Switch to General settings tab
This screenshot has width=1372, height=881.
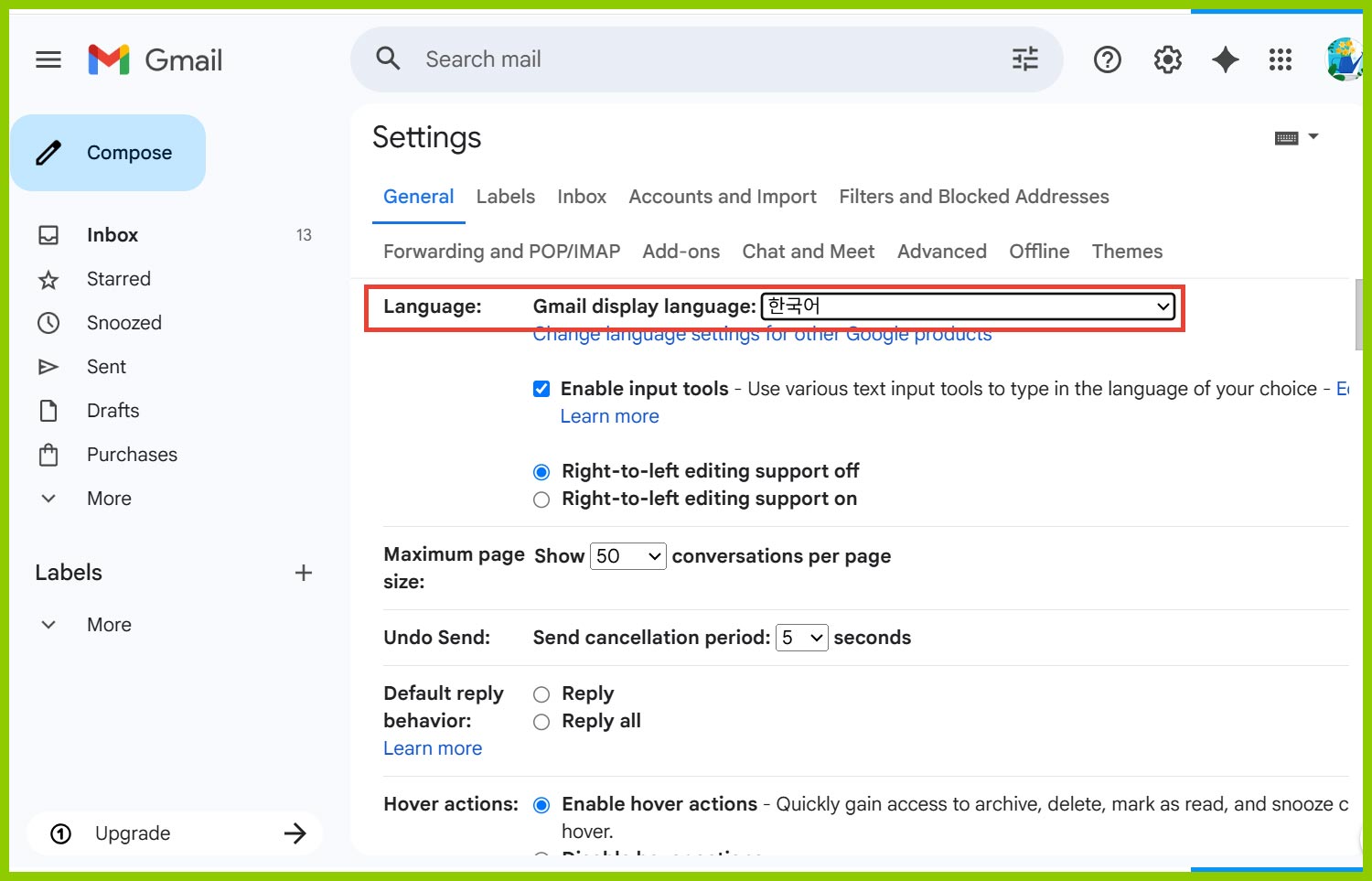[419, 197]
